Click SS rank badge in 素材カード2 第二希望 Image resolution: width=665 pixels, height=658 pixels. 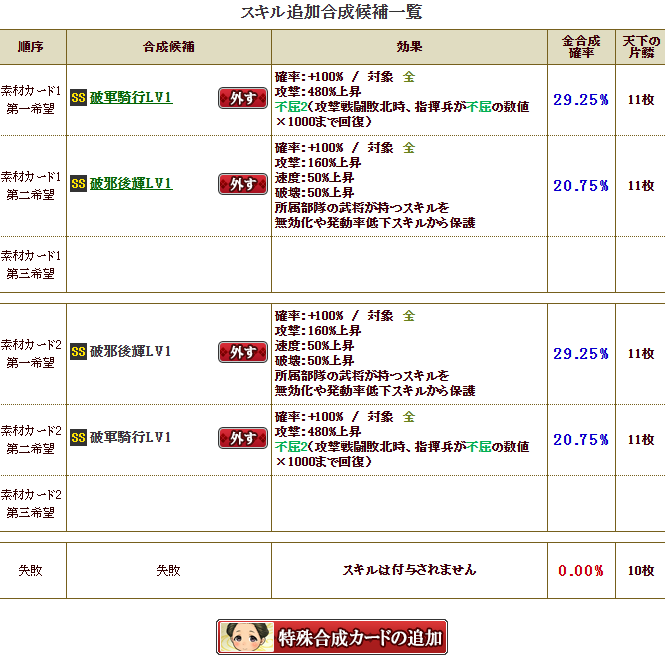[x=78, y=437]
